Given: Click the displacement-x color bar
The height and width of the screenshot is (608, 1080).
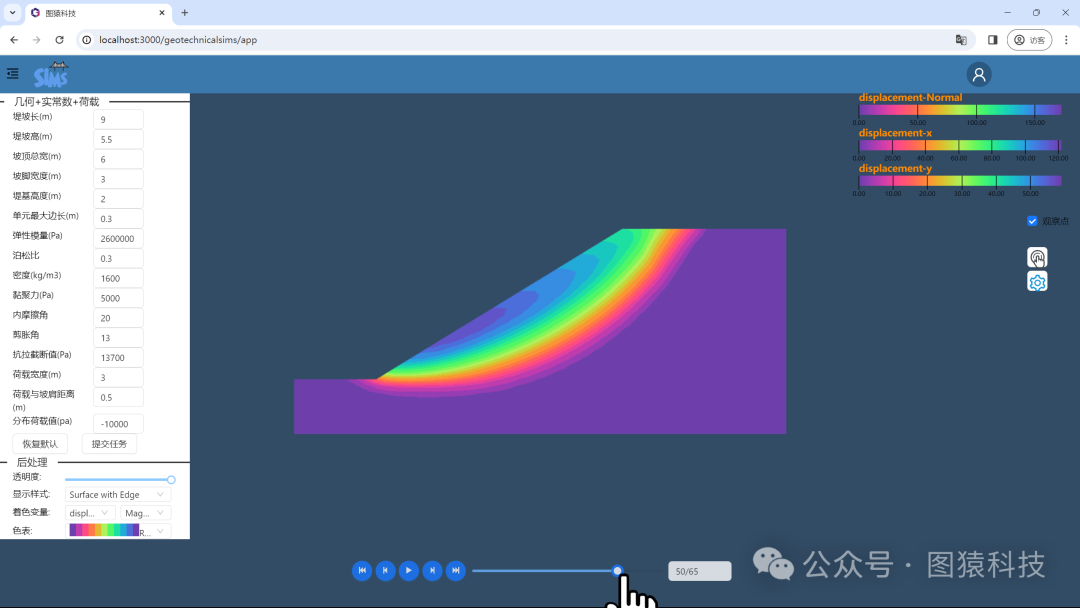Looking at the screenshot, I should point(959,145).
